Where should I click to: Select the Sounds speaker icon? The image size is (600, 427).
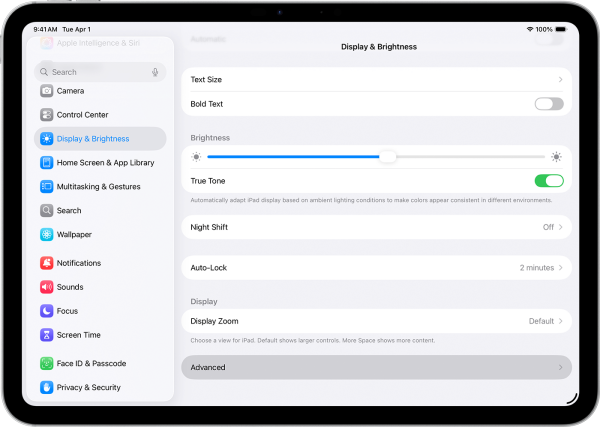47,287
